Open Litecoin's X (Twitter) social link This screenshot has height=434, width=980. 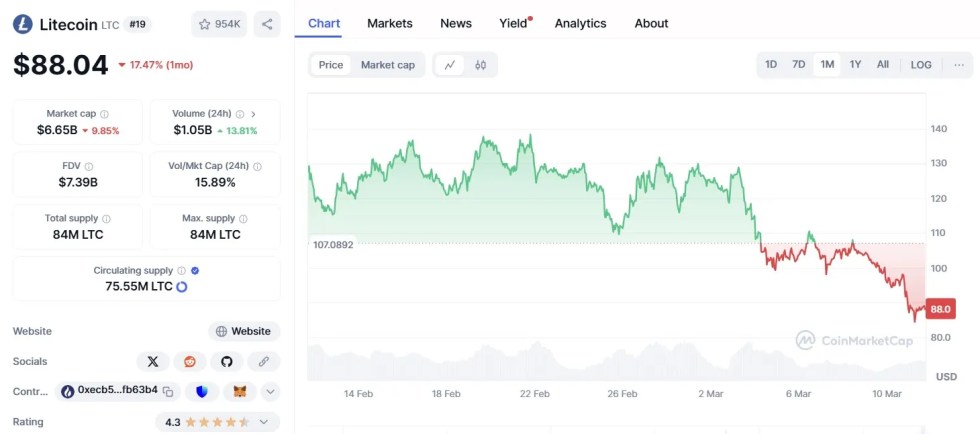coord(152,362)
